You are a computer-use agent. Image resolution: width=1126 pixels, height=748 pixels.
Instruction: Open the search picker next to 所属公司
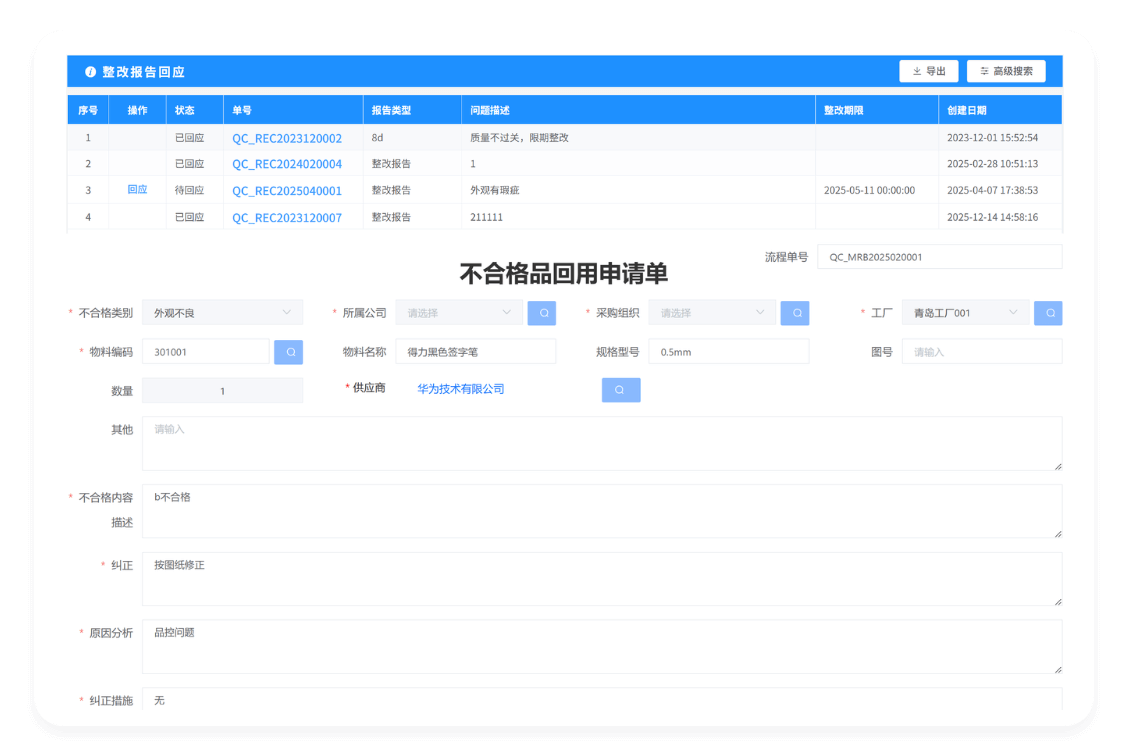(541, 312)
